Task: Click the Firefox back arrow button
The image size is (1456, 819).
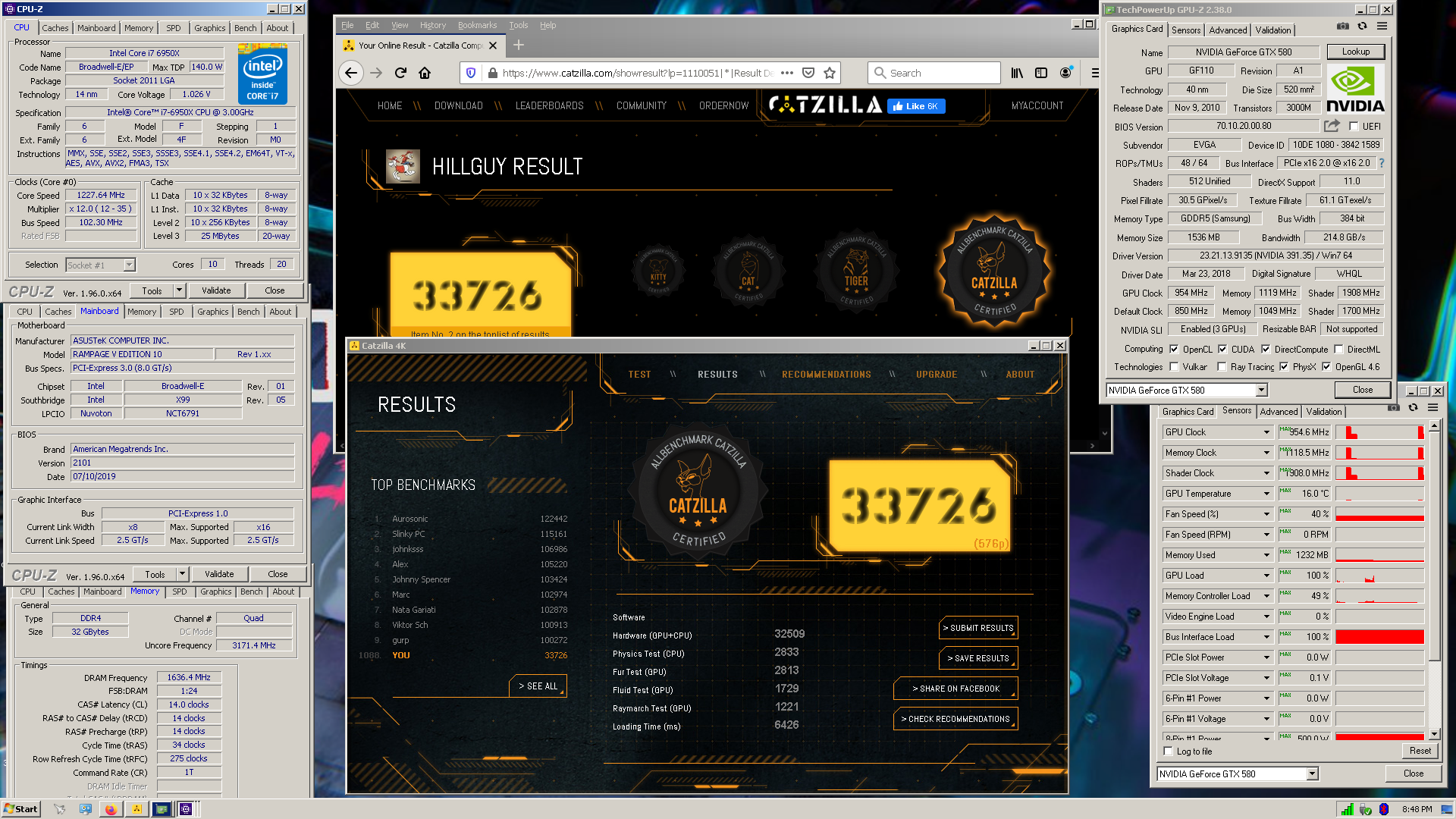Action: coord(350,73)
